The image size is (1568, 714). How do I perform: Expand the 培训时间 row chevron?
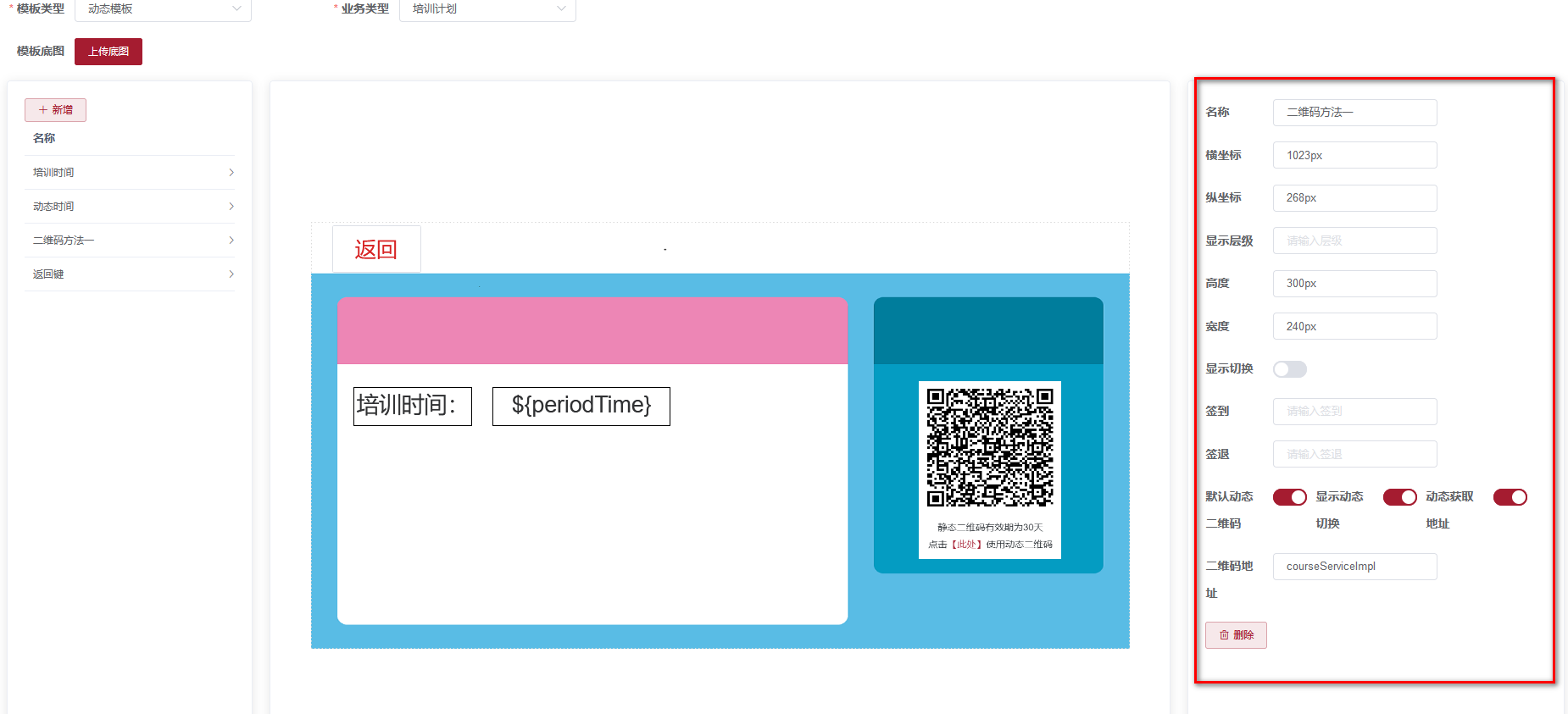231,173
